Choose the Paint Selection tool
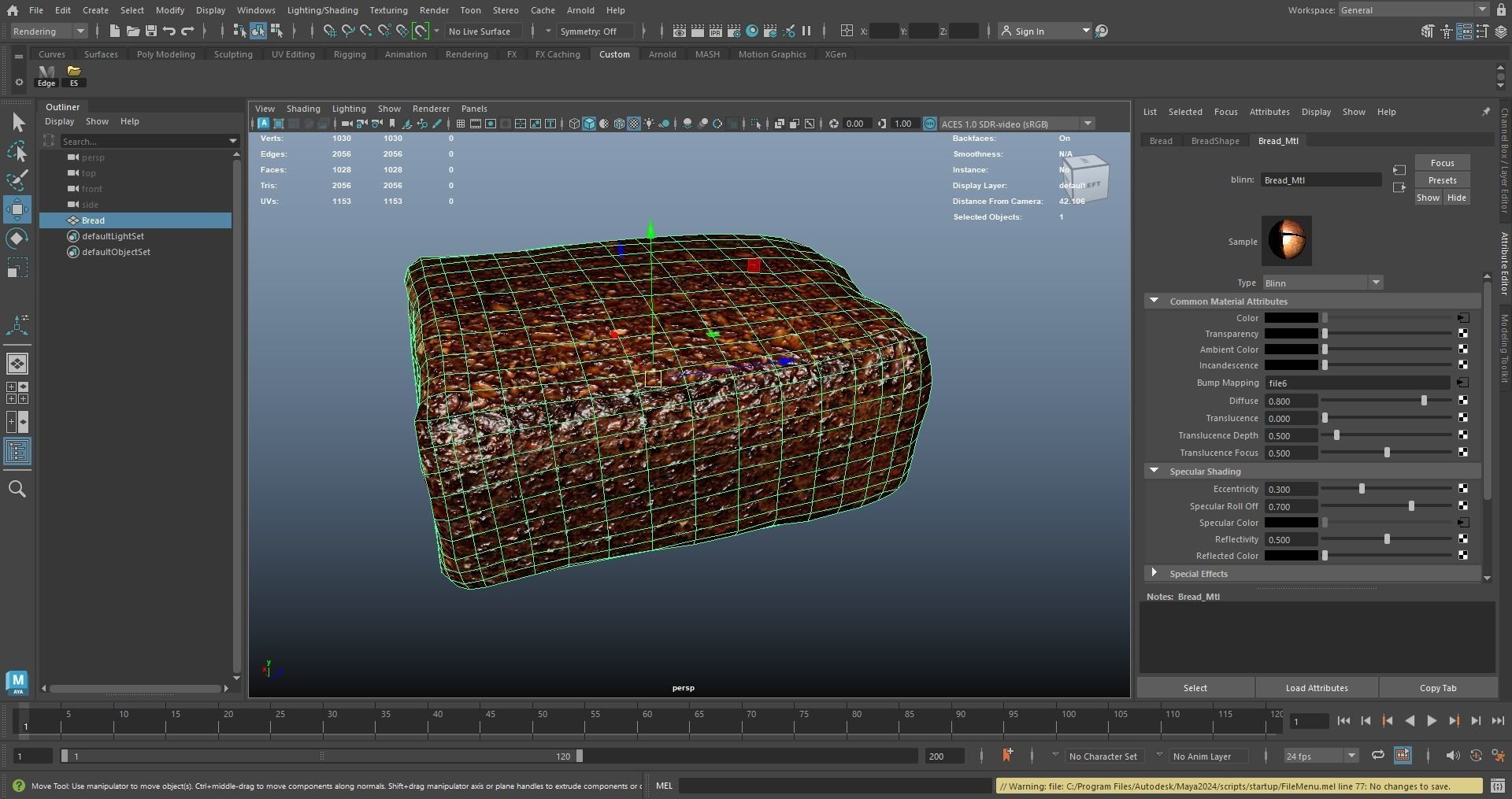The image size is (1512, 799). point(17,179)
